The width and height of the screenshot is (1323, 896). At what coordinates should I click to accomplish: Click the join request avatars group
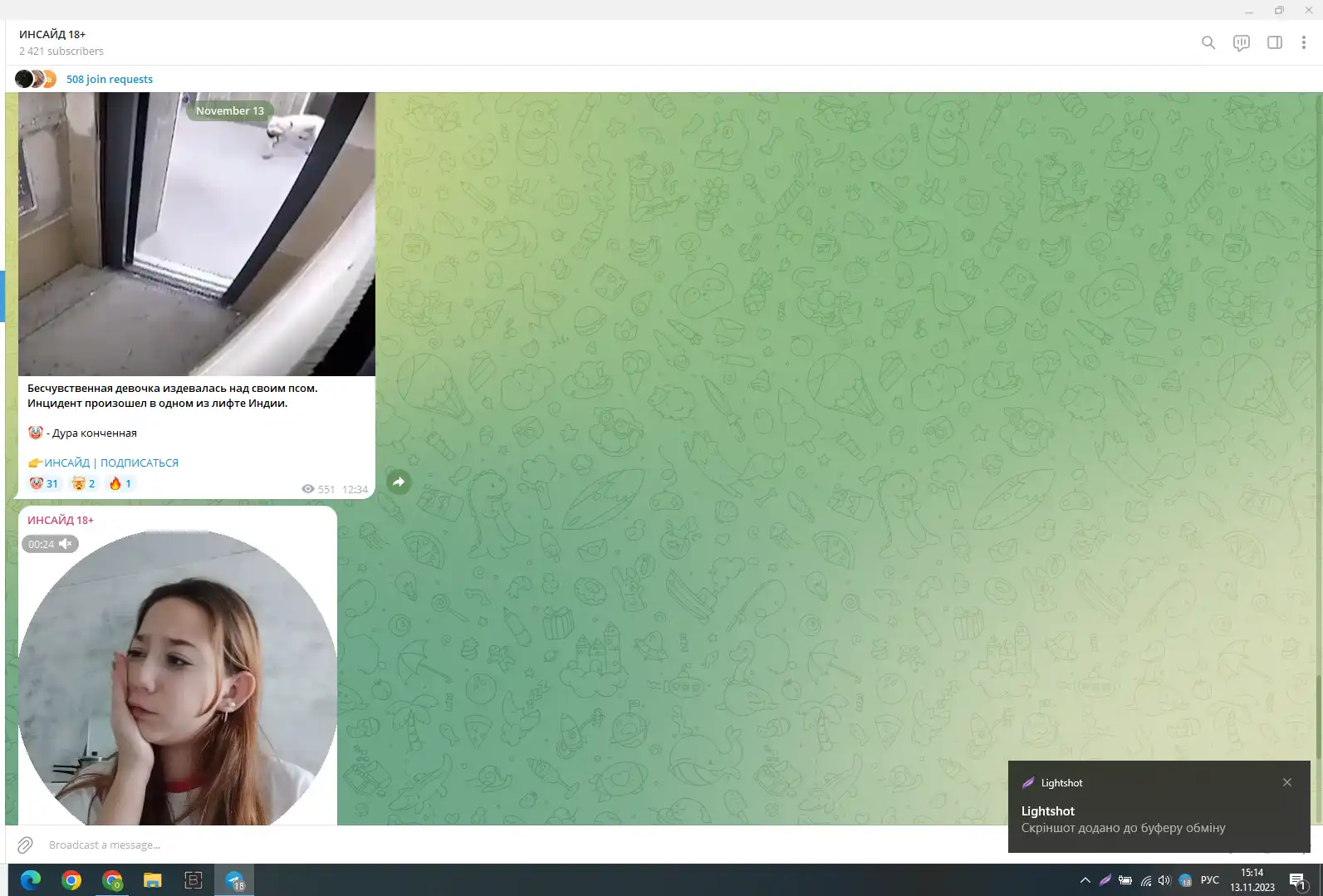coord(36,79)
